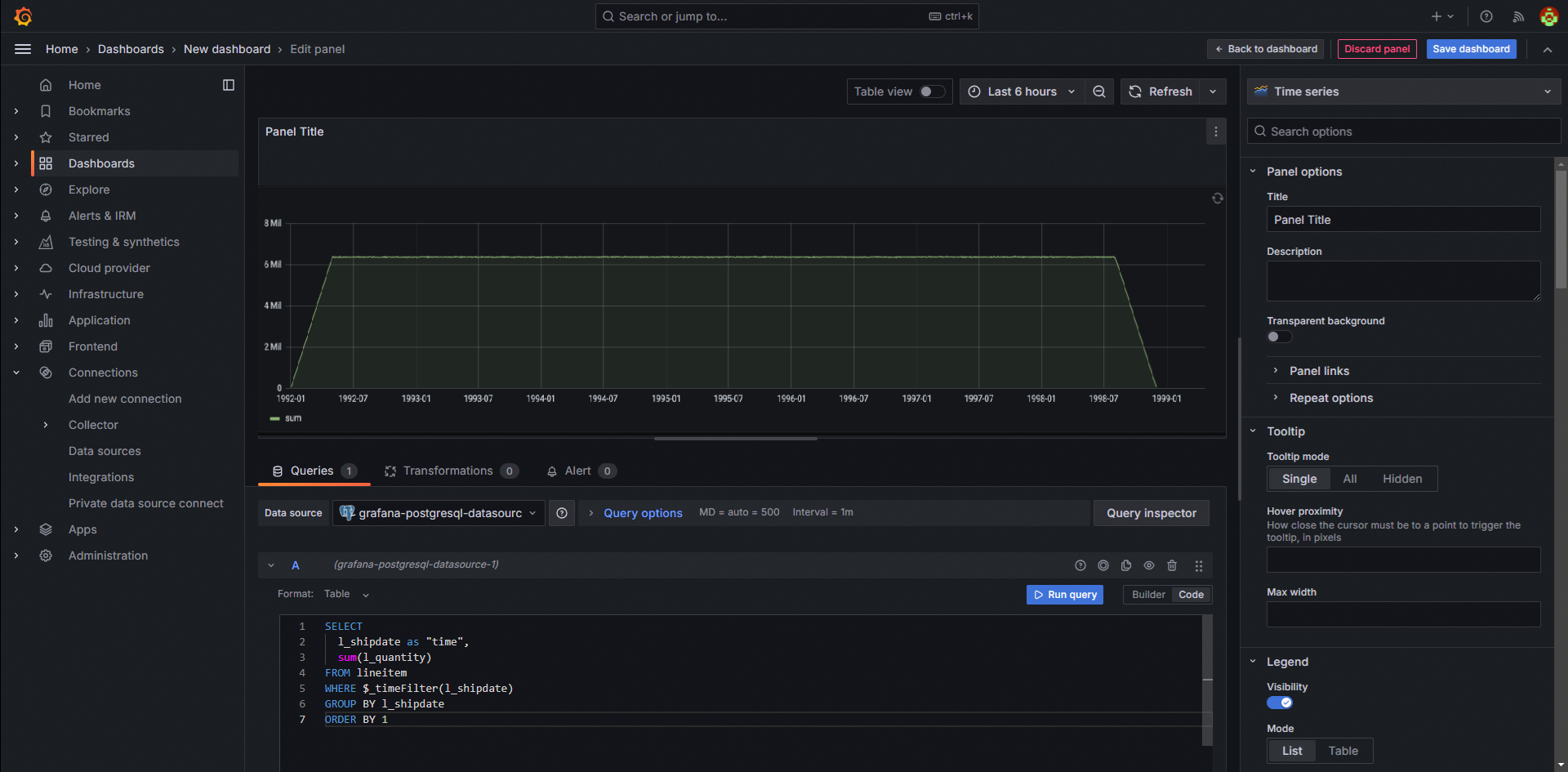Click the drag handle of query A
The width and height of the screenshot is (1568, 772).
point(1199,565)
